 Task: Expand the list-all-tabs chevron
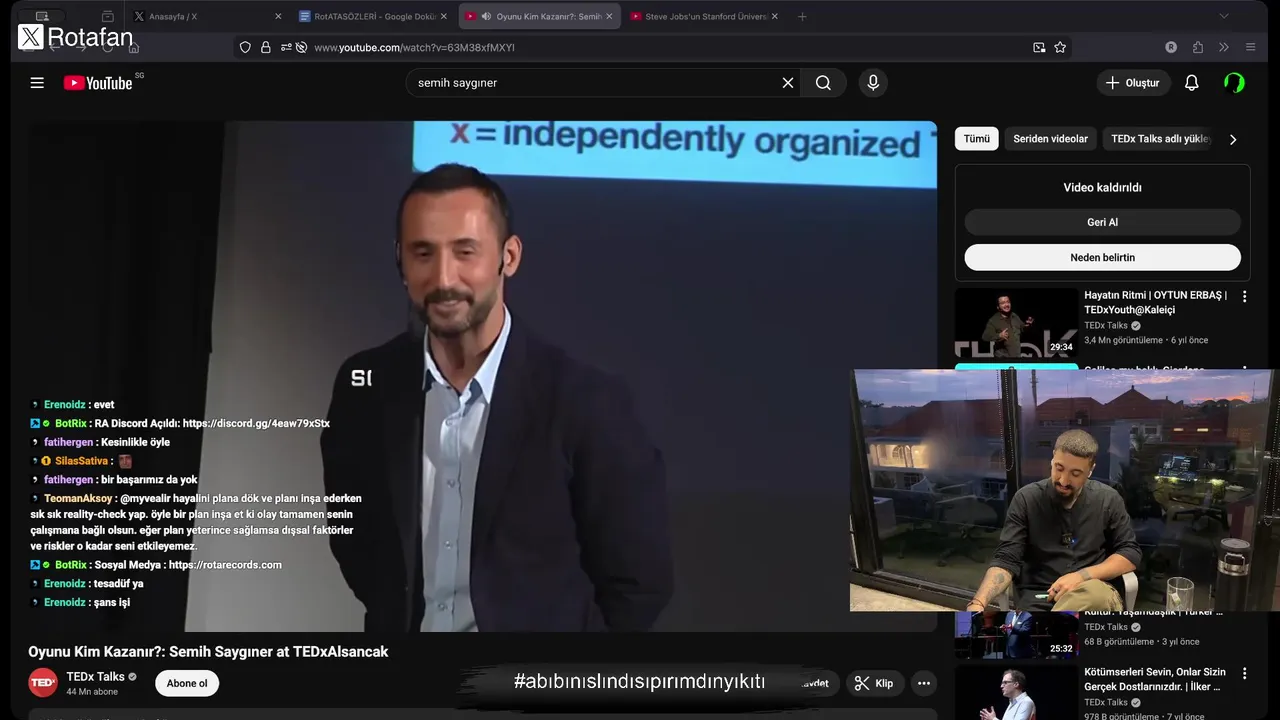pos(1223,16)
